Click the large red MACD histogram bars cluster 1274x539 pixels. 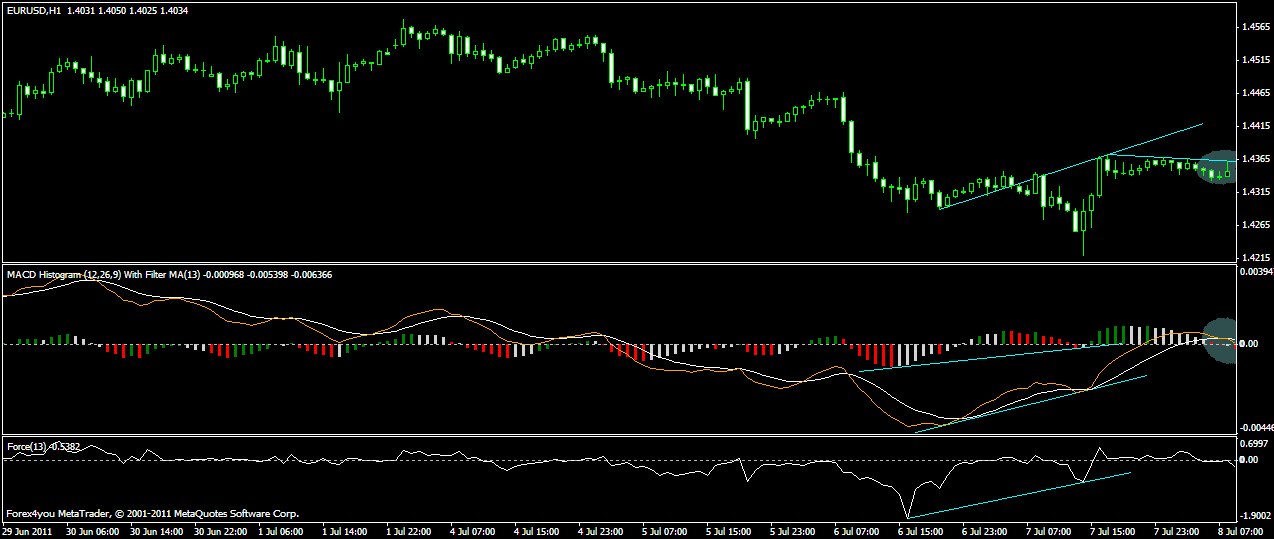877,354
